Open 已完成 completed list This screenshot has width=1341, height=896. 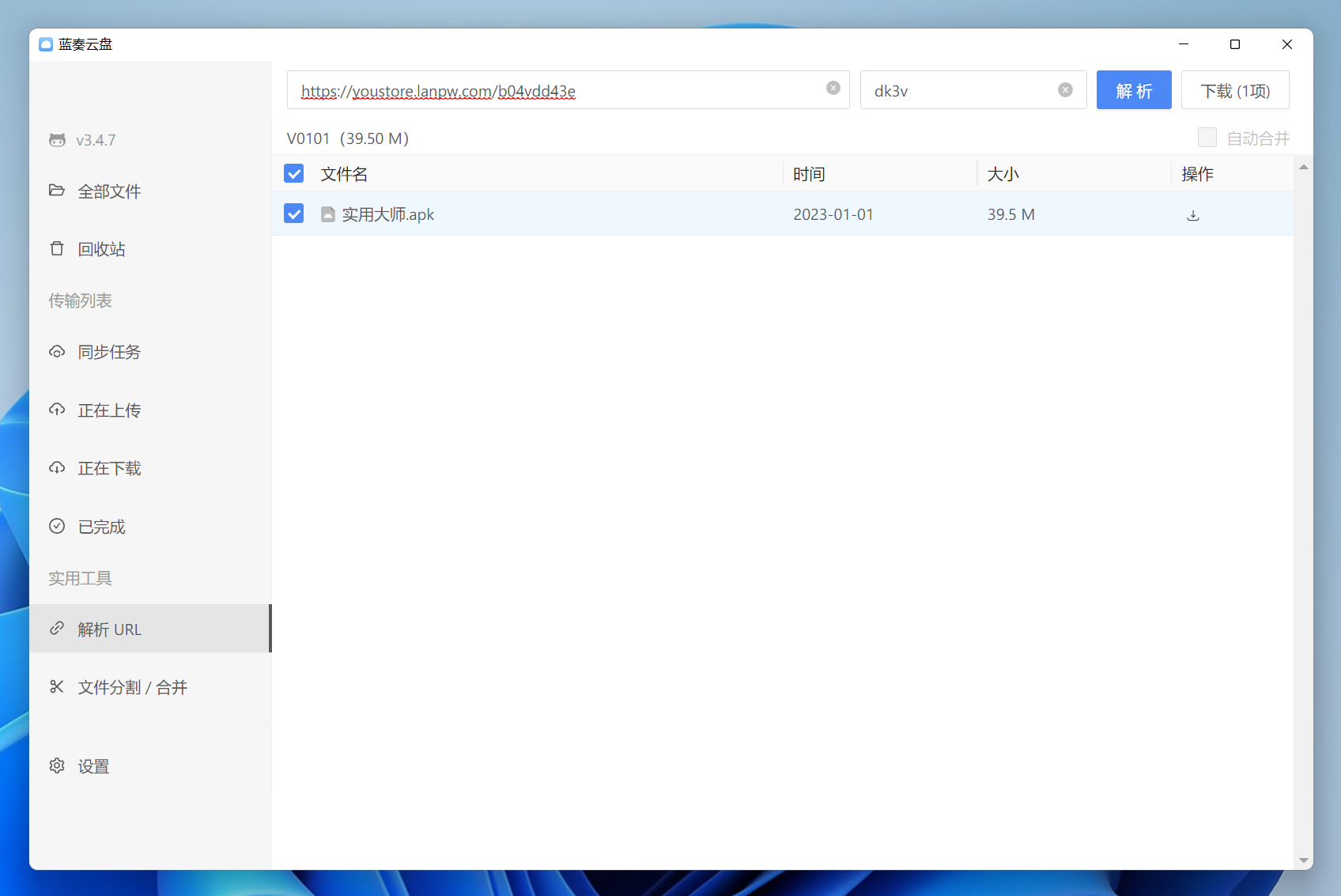click(x=150, y=527)
